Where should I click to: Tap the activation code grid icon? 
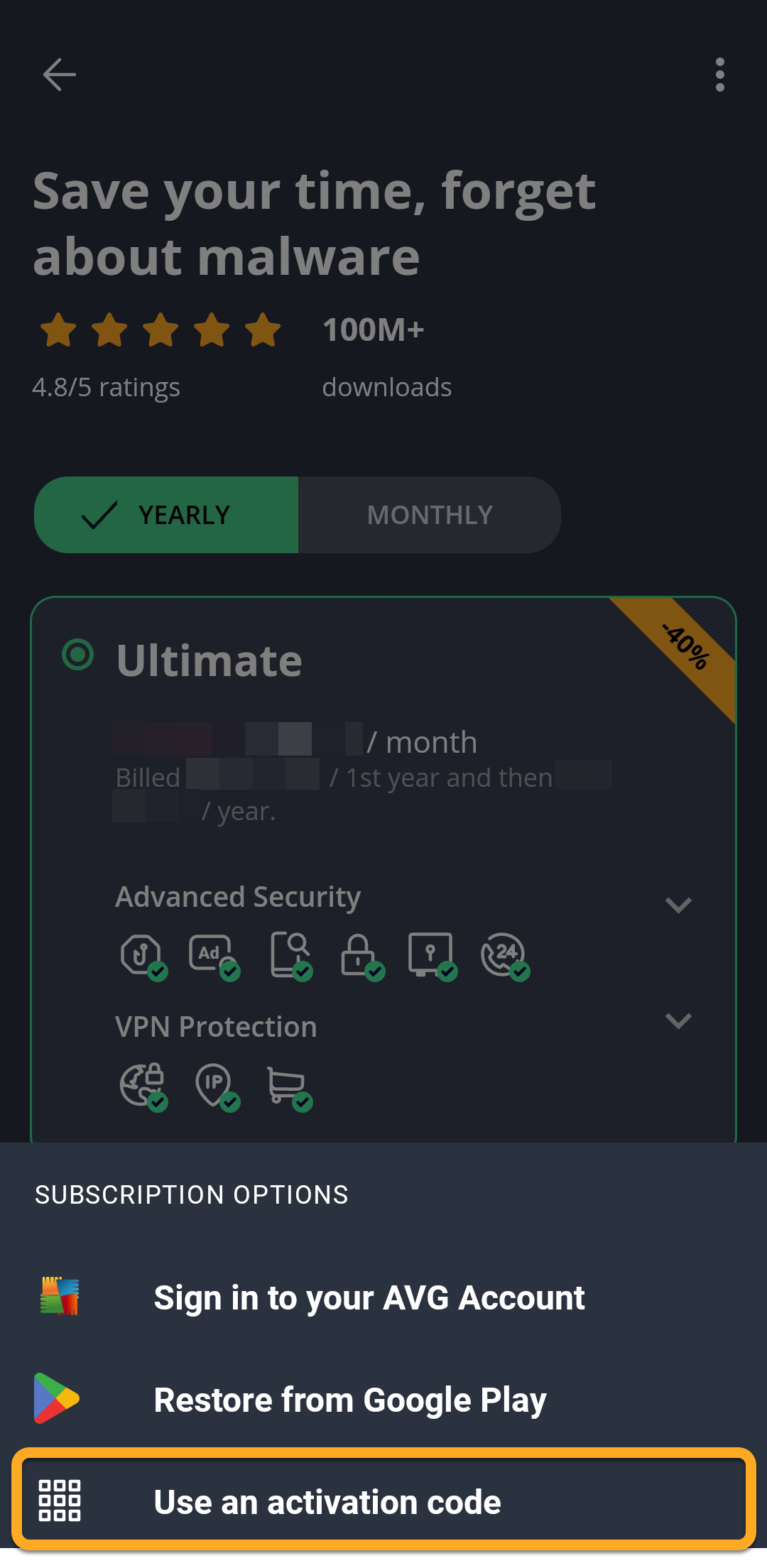60,1501
